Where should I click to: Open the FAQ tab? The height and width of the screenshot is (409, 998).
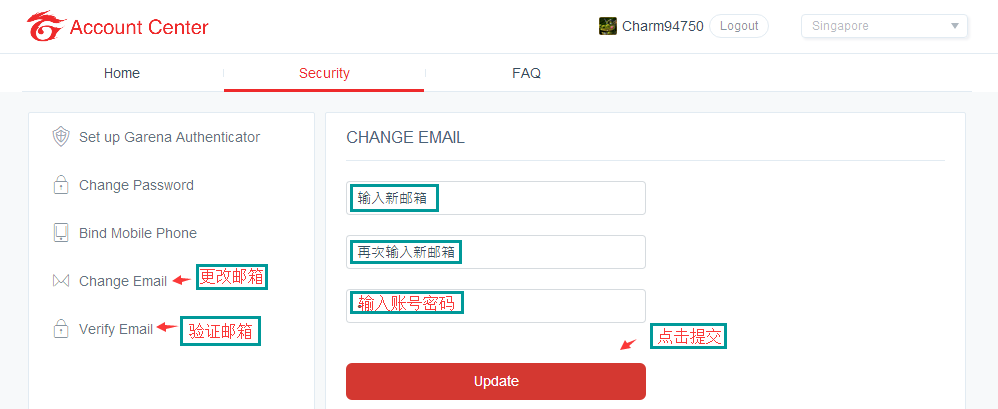click(526, 73)
